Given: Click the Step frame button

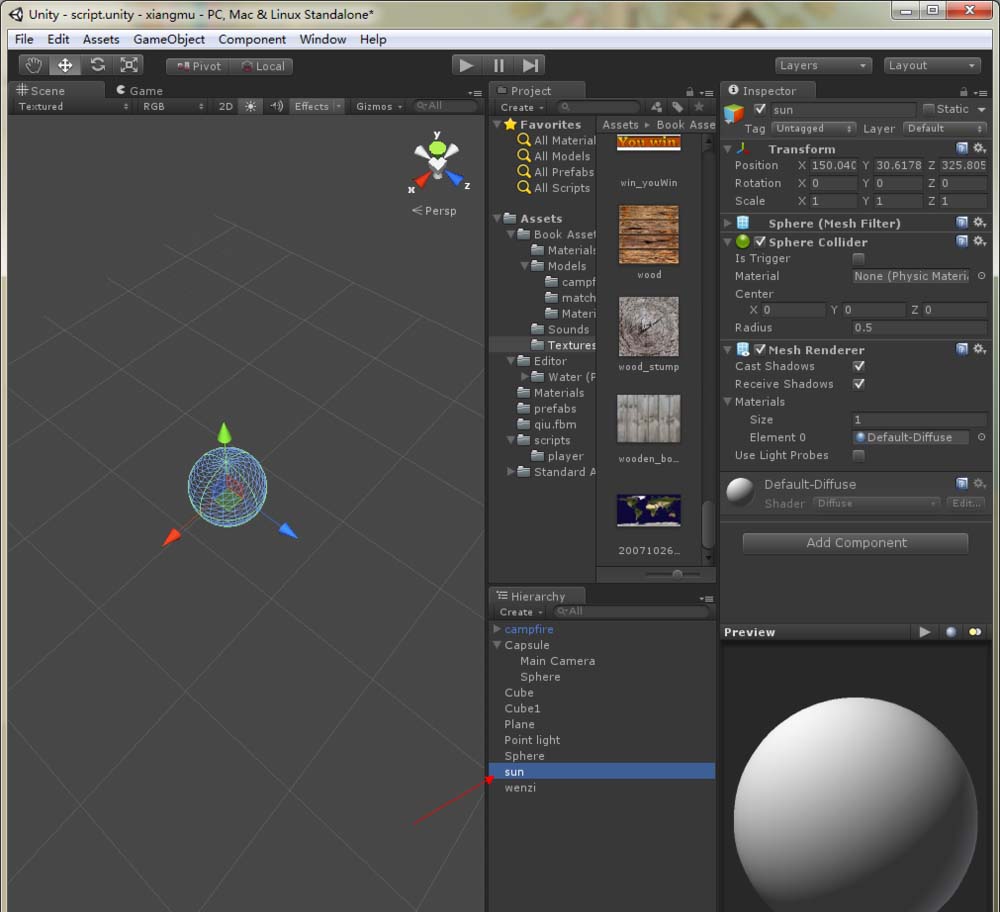Looking at the screenshot, I should click(x=531, y=65).
